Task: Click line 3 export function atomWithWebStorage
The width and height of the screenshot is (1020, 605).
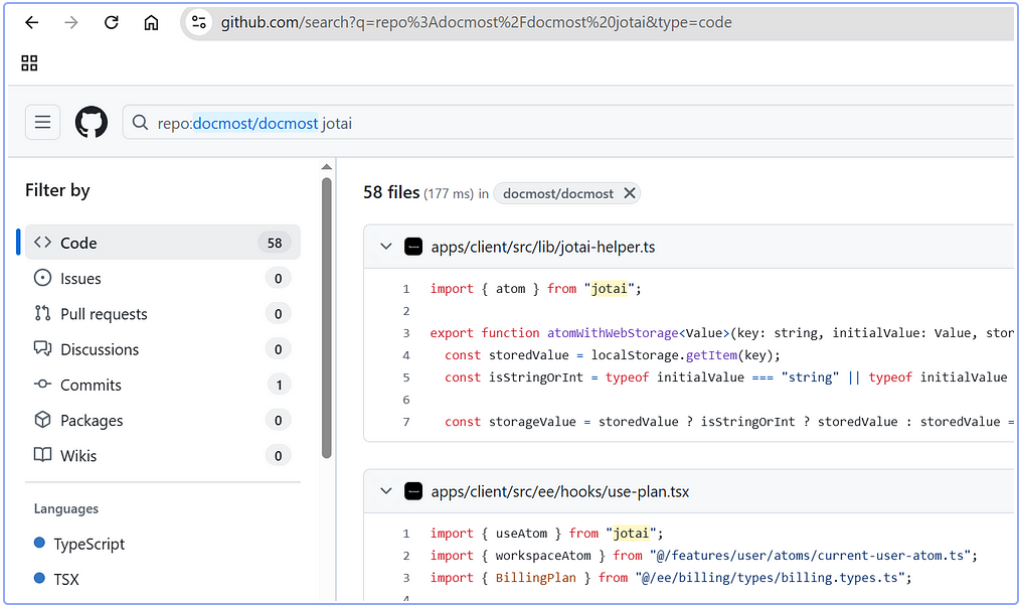Action: tap(721, 333)
